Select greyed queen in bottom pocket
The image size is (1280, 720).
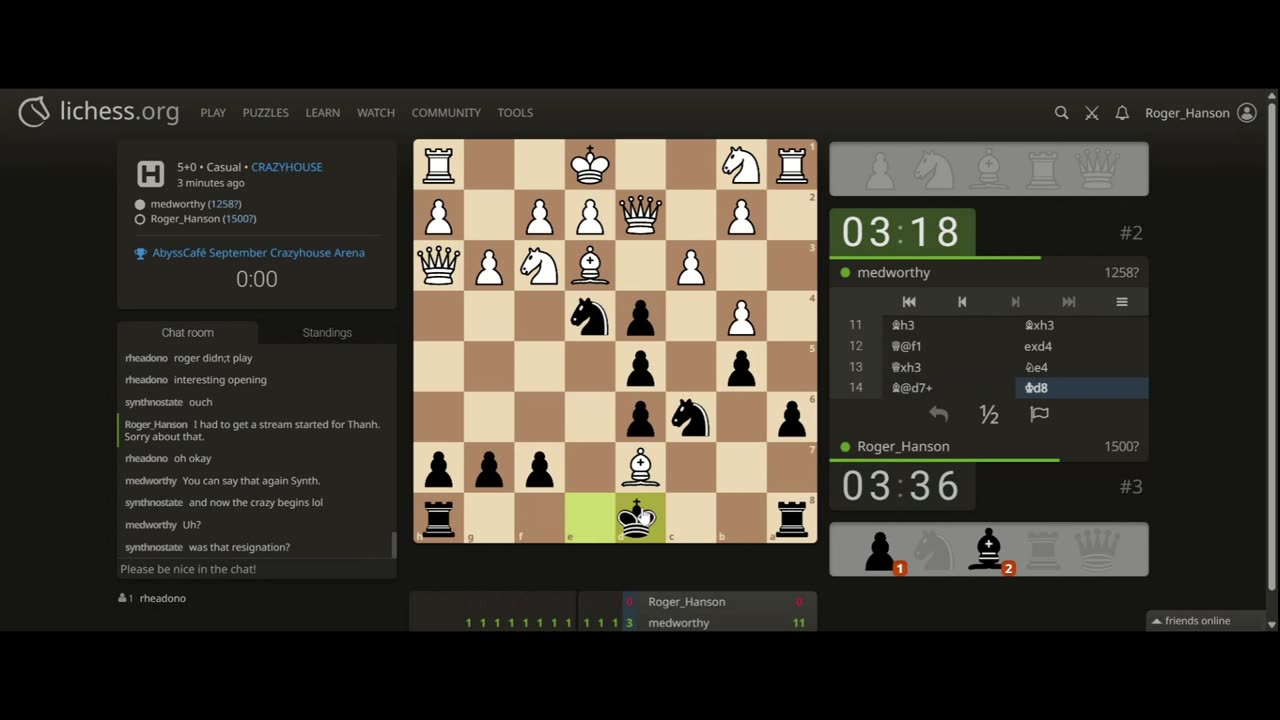pos(1097,550)
